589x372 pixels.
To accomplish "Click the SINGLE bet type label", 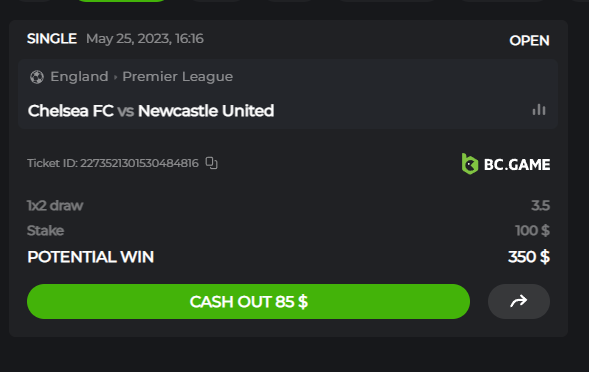I will point(52,39).
